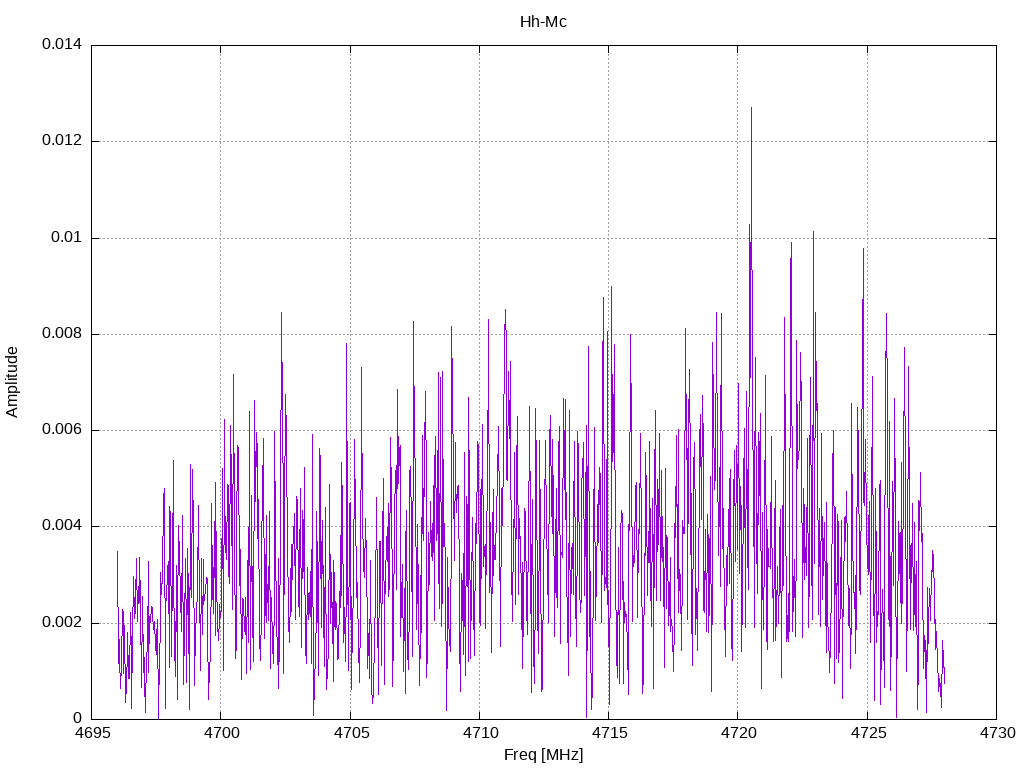Click the 4695 x-axis tick label
The image size is (1024, 768).
(92, 733)
